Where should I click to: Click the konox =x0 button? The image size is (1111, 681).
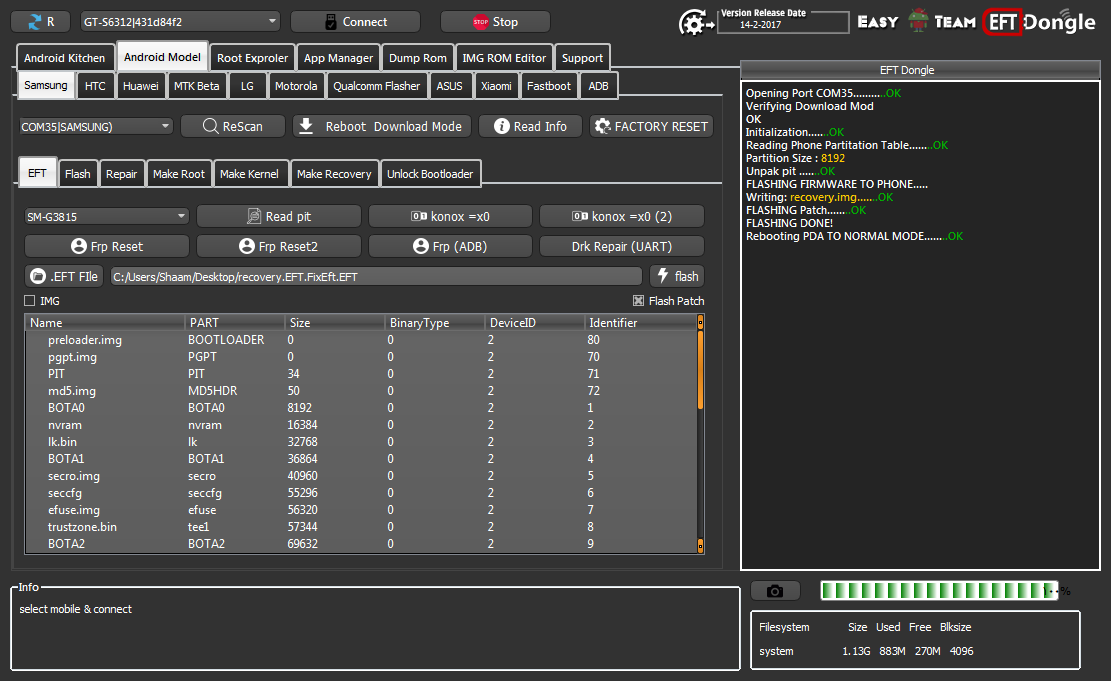click(x=451, y=216)
